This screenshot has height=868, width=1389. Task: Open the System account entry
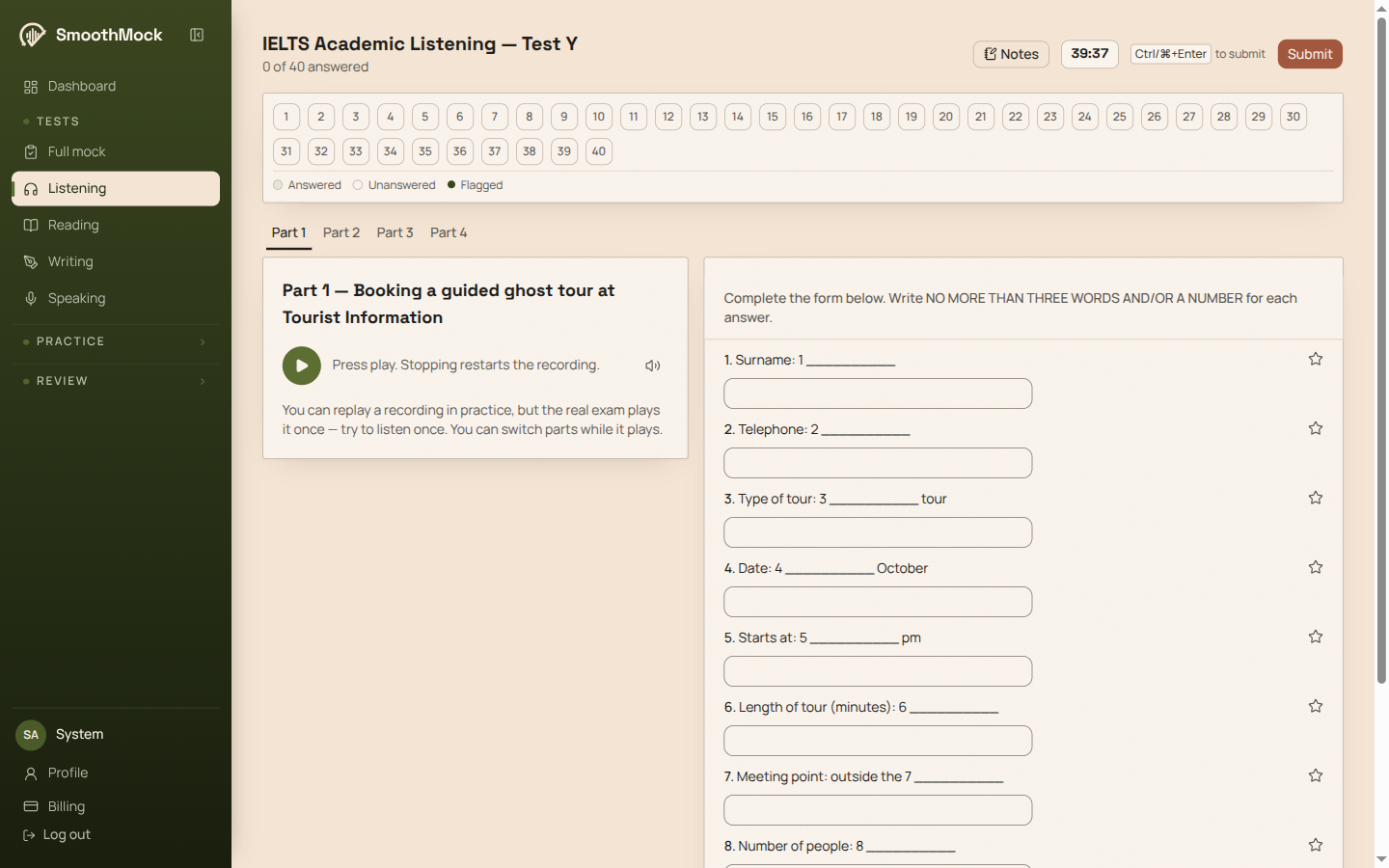point(116,735)
